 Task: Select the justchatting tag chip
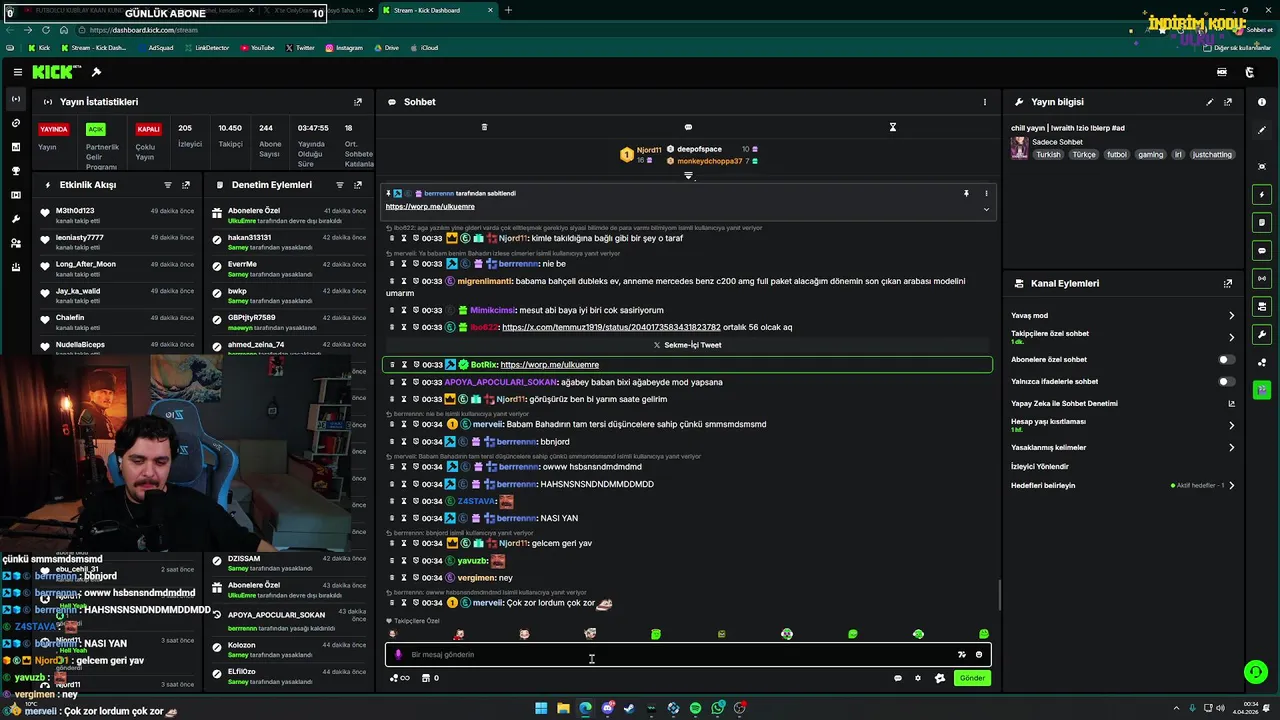coord(1213,155)
